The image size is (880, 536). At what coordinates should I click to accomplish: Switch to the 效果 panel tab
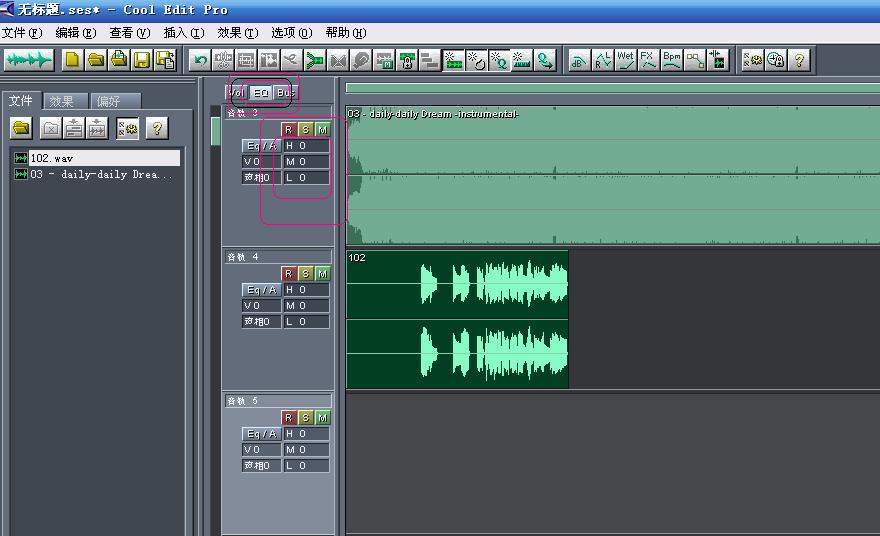coord(65,101)
